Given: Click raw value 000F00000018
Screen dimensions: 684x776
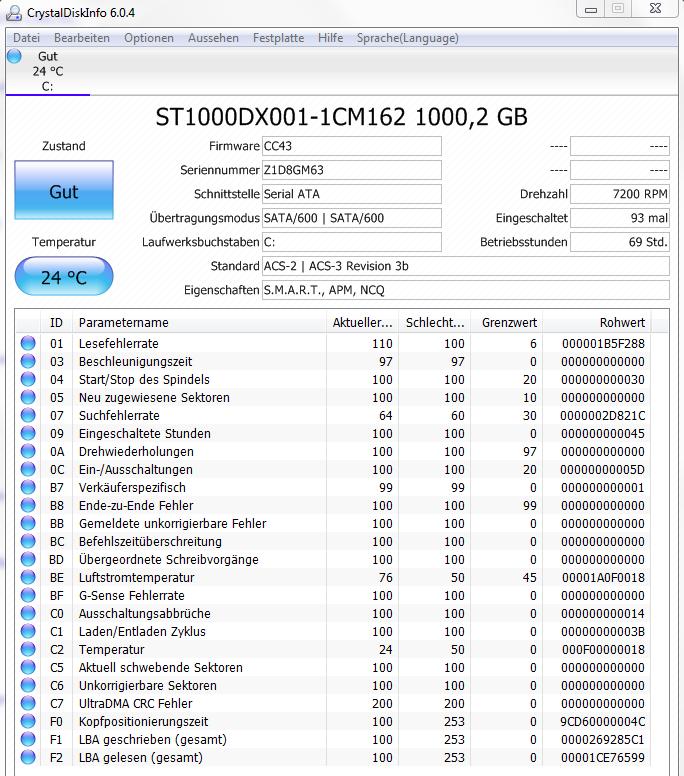Looking at the screenshot, I should click(x=603, y=649).
